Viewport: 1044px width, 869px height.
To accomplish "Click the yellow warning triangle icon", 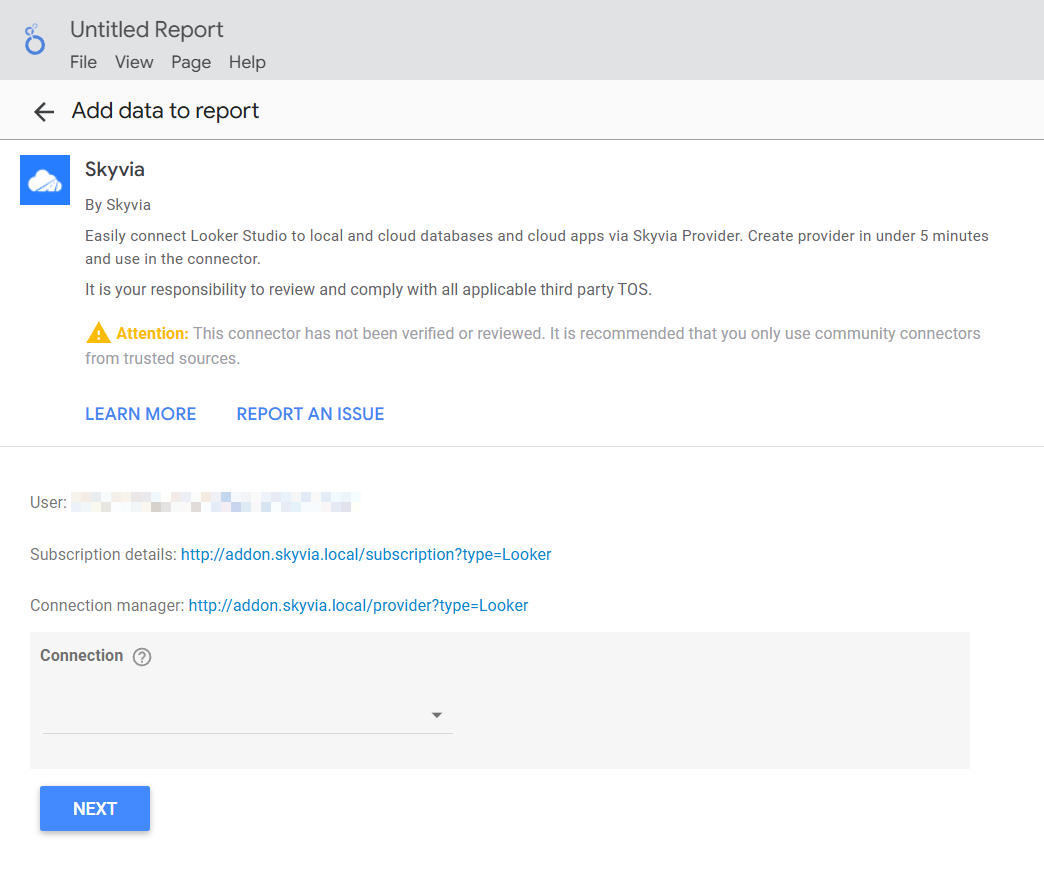I will coord(98,333).
